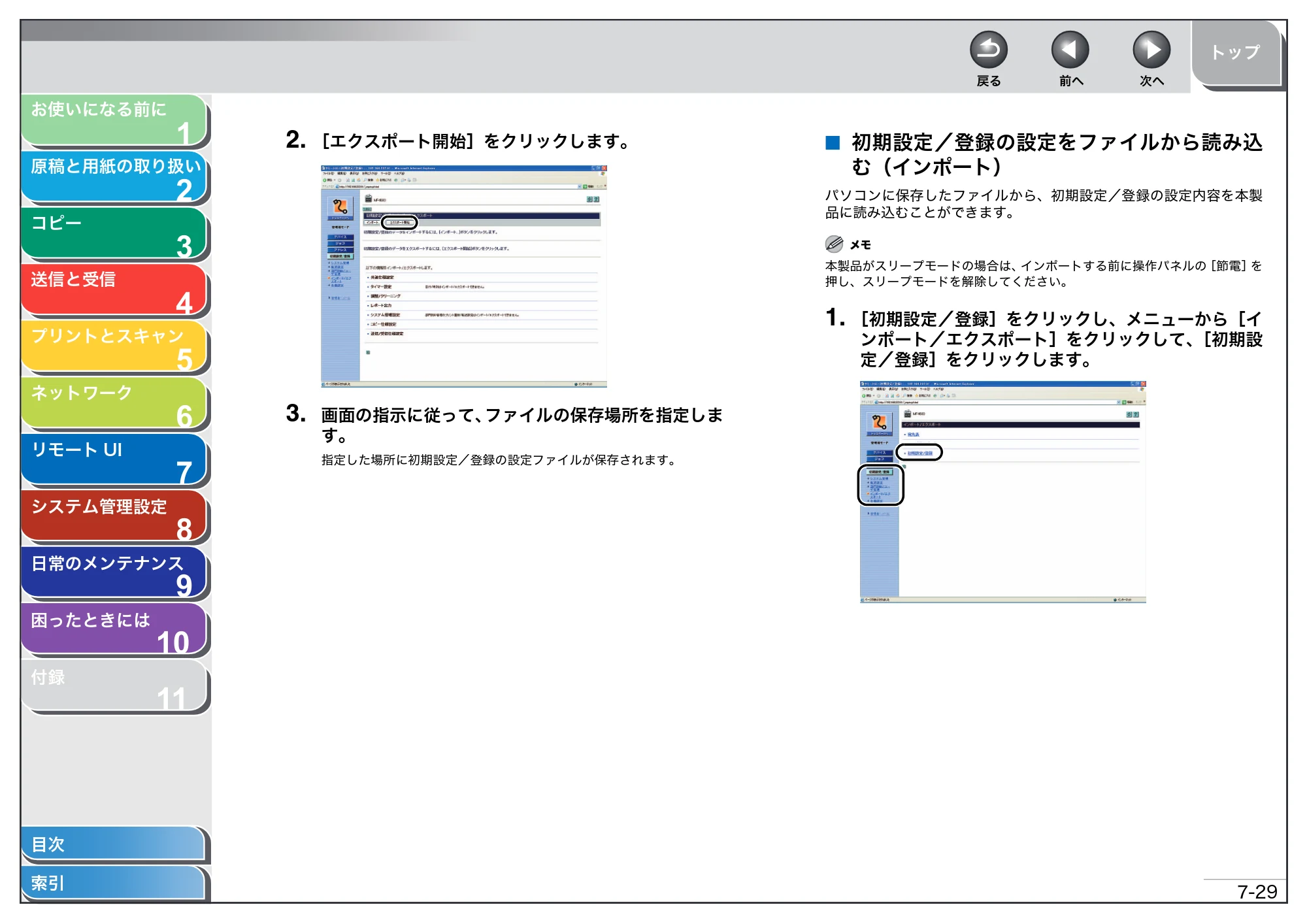
Task: Click the memo text starting 本製品がスリープモードの場合は
Action: [1044, 274]
